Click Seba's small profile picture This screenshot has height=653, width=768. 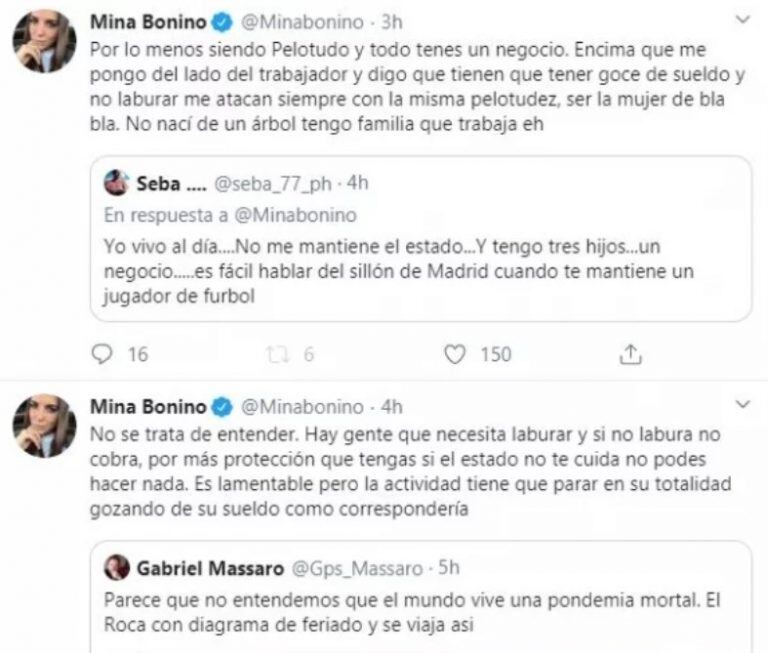117,183
